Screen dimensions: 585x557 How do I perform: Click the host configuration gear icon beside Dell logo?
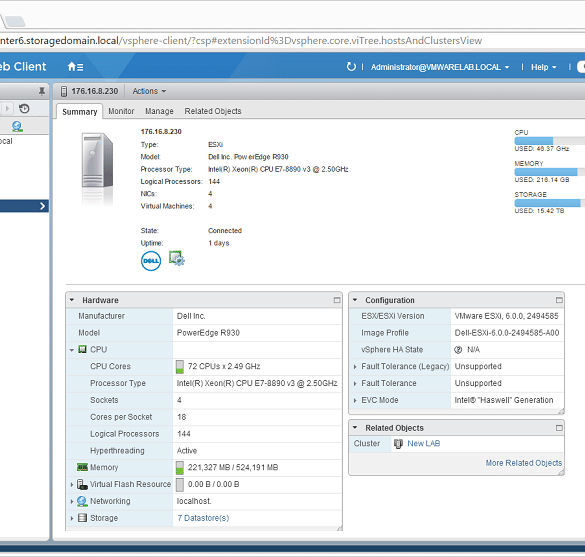[176, 258]
